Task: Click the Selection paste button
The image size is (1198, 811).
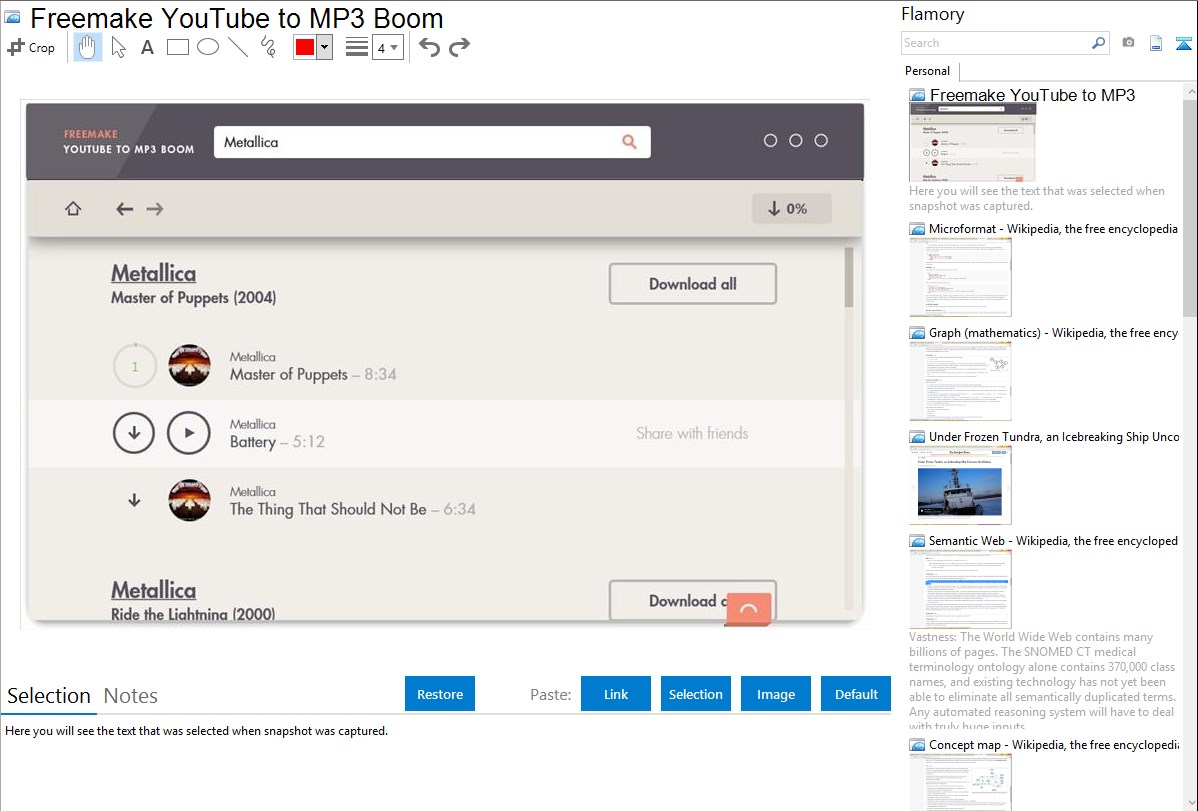Action: (x=696, y=694)
